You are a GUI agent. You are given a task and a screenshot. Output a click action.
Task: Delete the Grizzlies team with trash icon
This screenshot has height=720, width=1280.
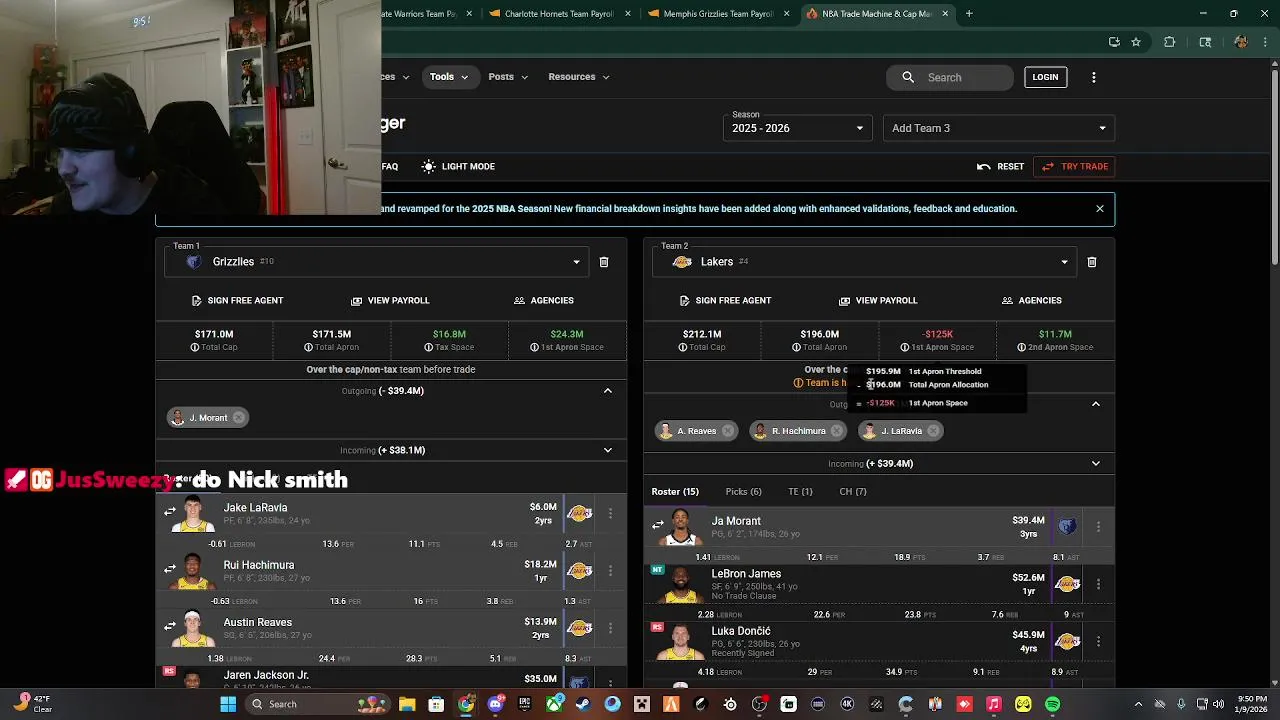pyautogui.click(x=604, y=262)
